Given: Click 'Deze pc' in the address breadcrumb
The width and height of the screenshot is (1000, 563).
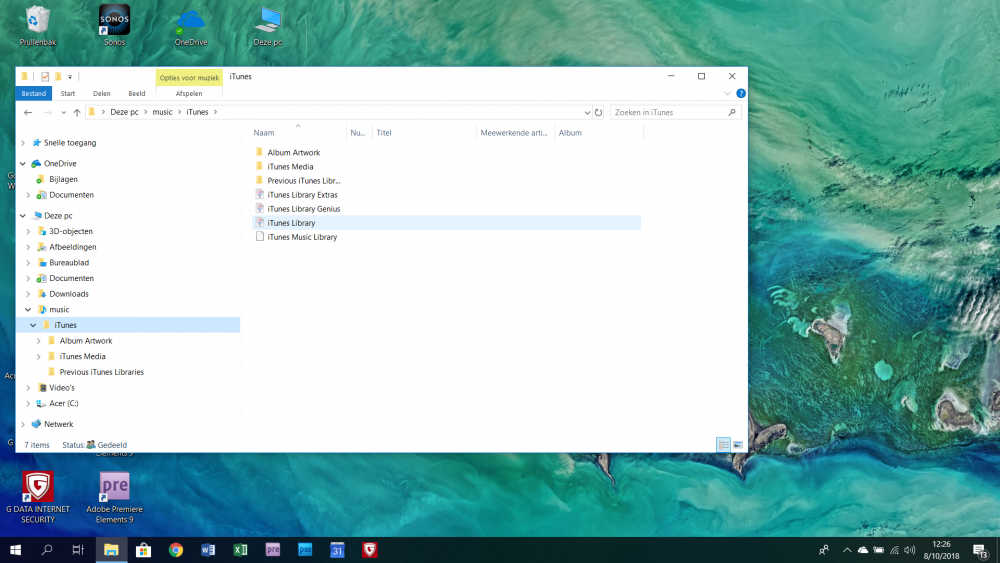Looking at the screenshot, I should click(125, 112).
